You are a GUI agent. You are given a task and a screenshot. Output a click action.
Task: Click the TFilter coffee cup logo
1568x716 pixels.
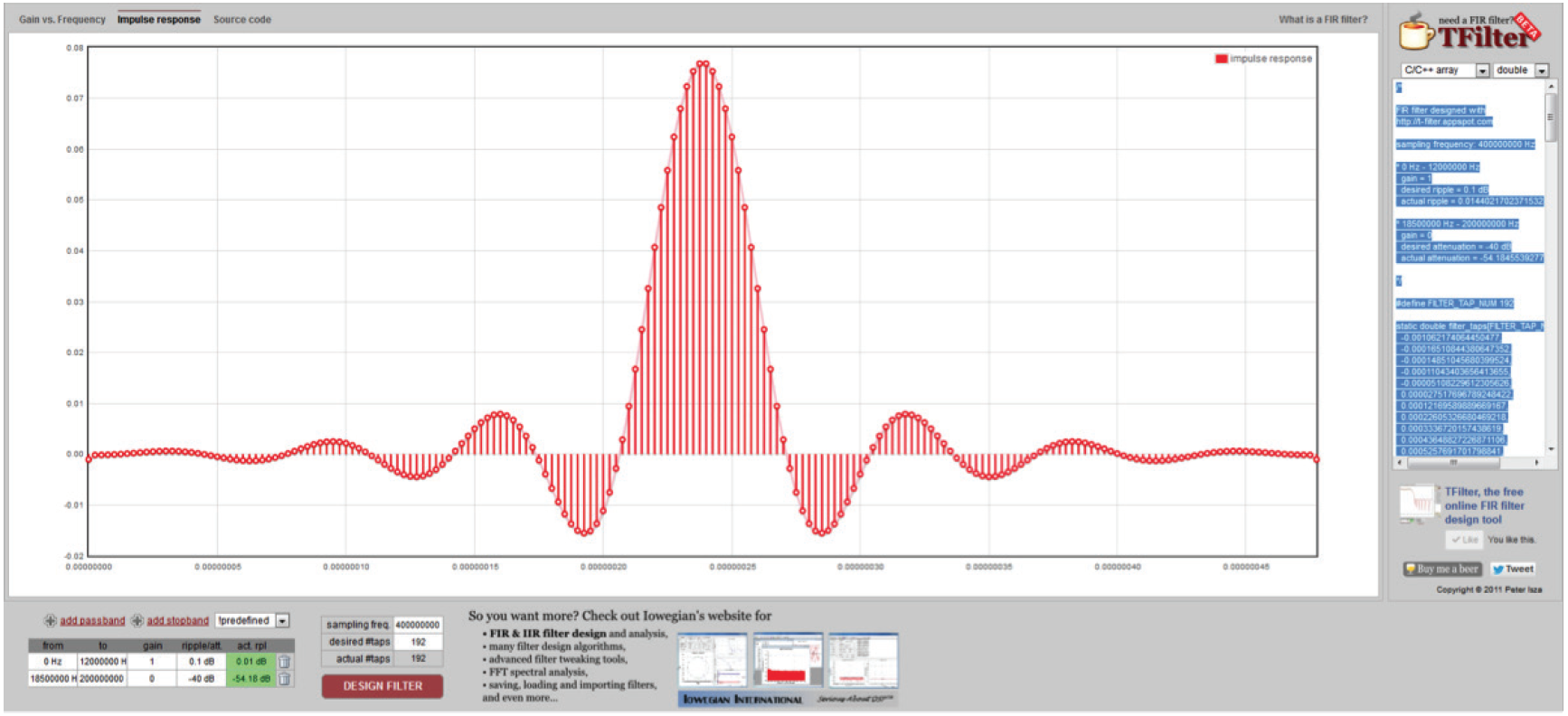point(1417,33)
